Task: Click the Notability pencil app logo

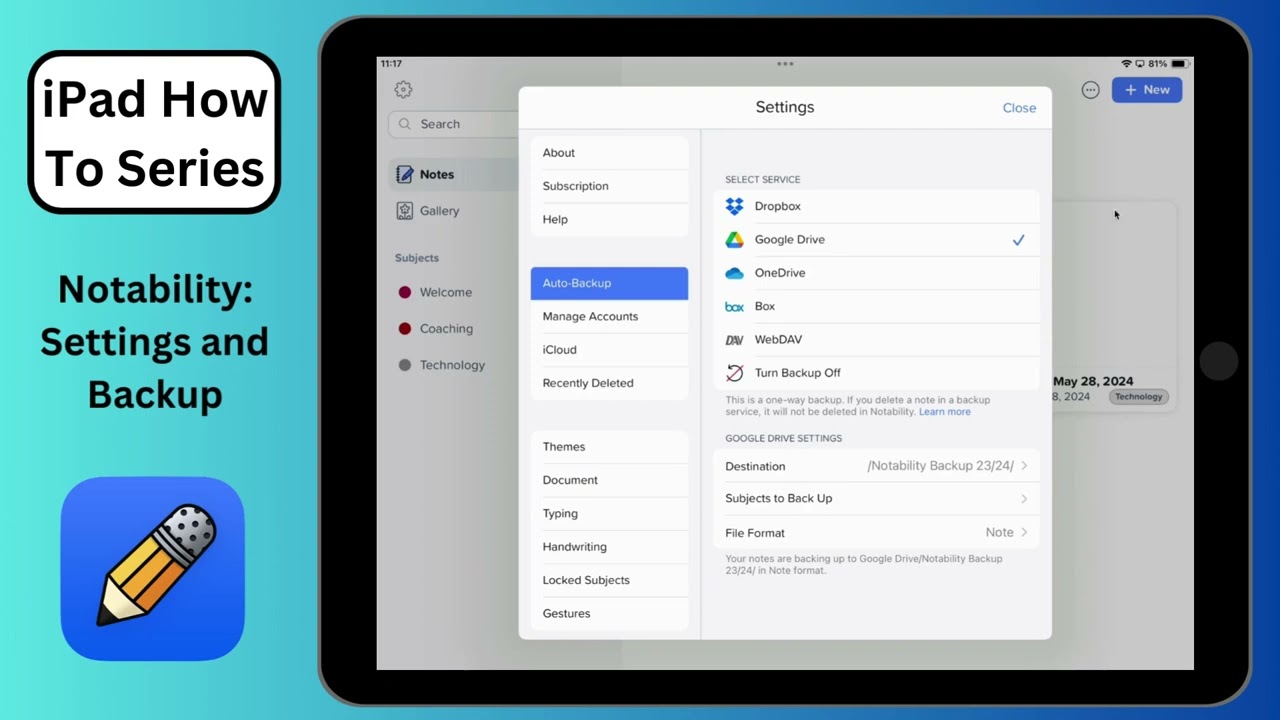Action: point(153,569)
